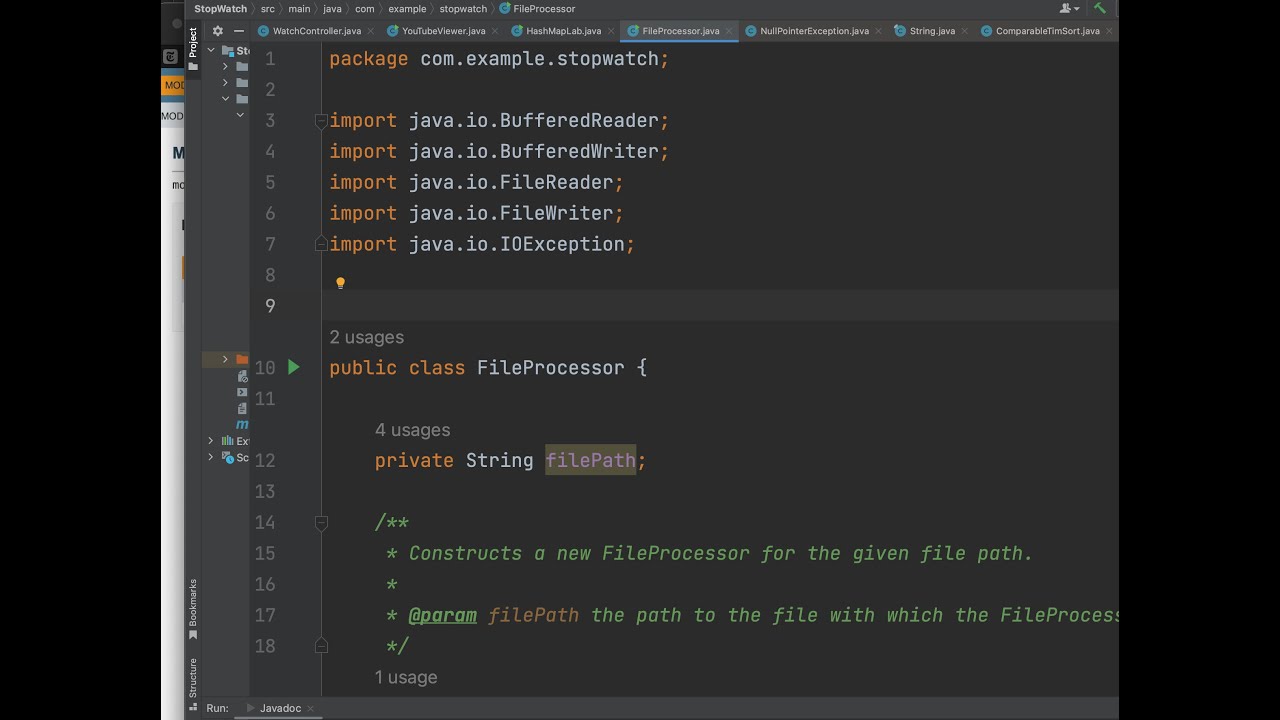Show the 1 usage hint below the comment
1280x720 pixels.
[406, 677]
